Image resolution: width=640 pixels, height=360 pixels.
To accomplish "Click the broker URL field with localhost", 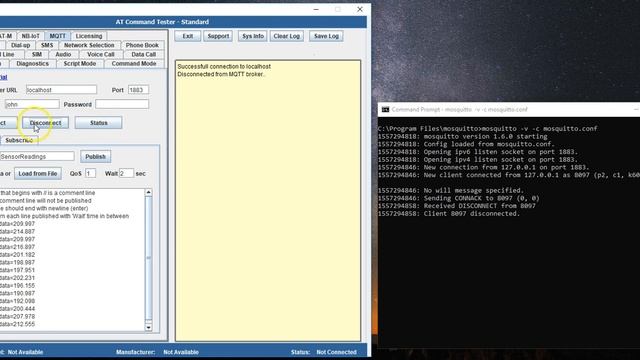I will click(61, 90).
